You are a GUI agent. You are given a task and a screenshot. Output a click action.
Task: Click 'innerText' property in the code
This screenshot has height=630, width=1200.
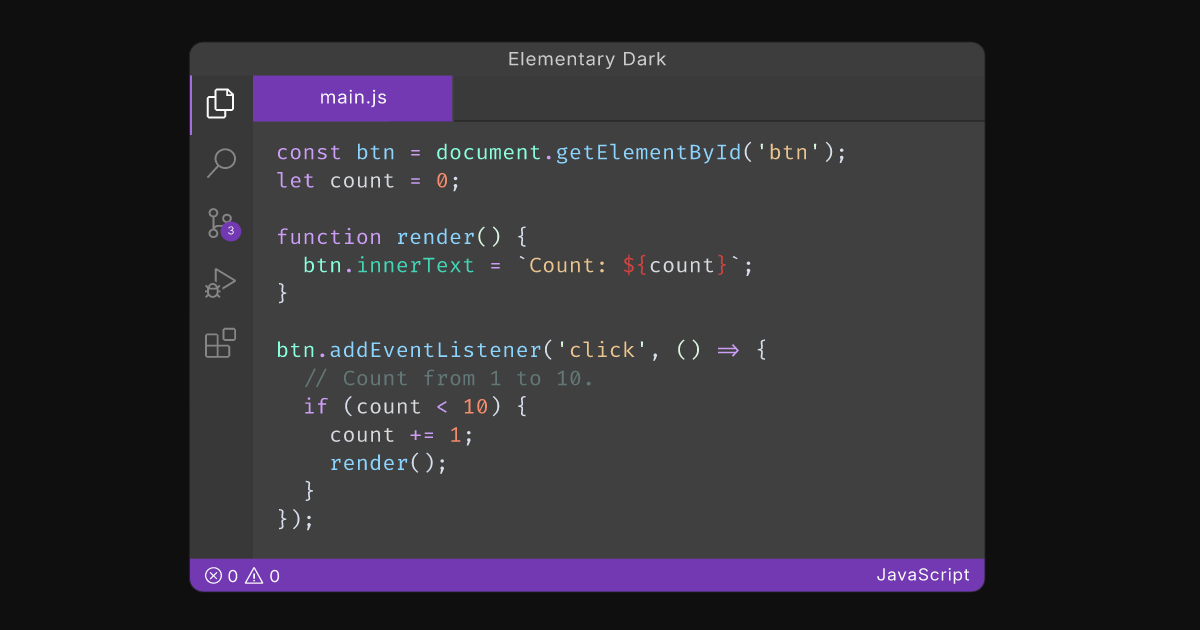pos(416,265)
